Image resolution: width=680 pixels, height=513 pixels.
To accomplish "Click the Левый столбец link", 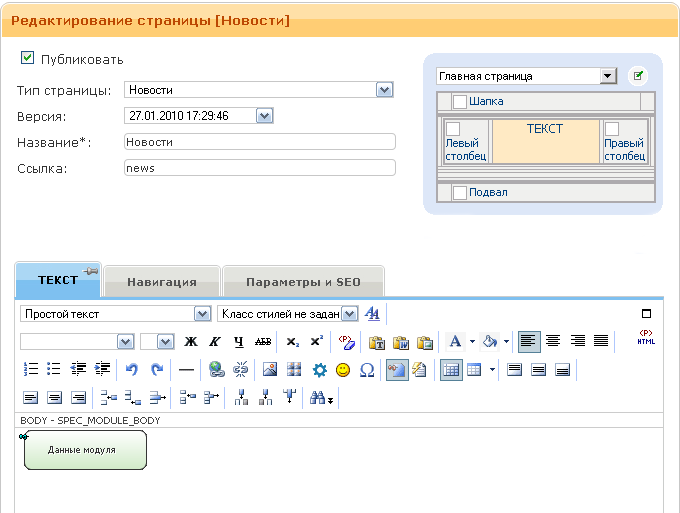I will (x=466, y=150).
